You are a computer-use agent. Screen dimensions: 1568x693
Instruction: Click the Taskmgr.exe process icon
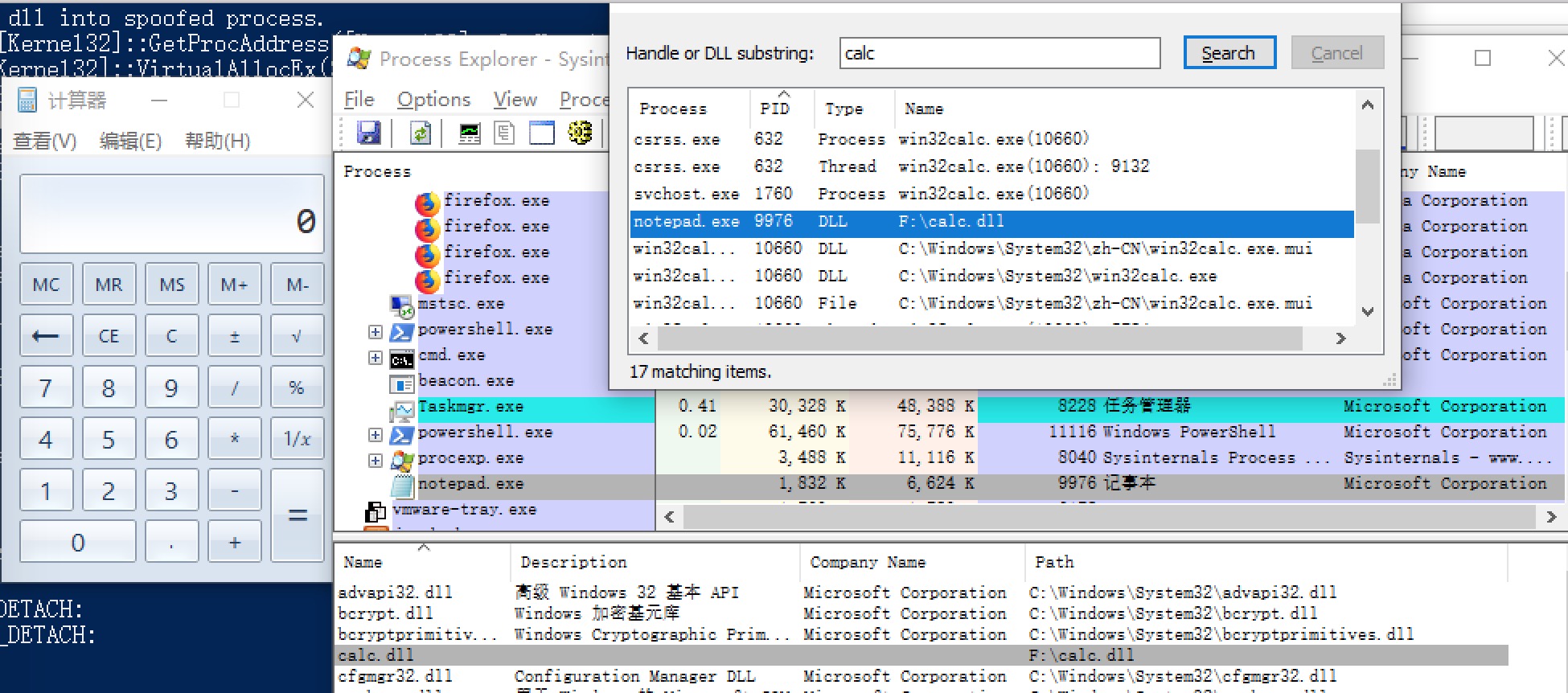point(401,412)
